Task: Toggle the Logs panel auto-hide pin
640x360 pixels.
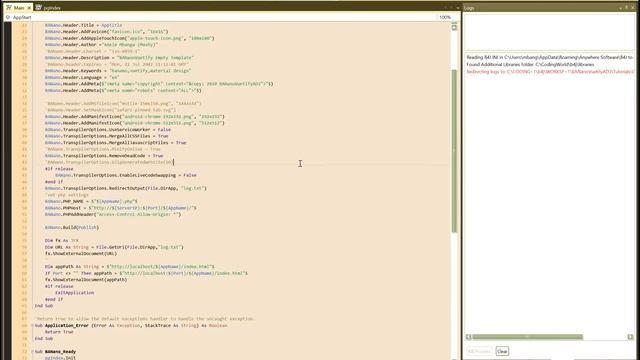Action: point(627,8)
